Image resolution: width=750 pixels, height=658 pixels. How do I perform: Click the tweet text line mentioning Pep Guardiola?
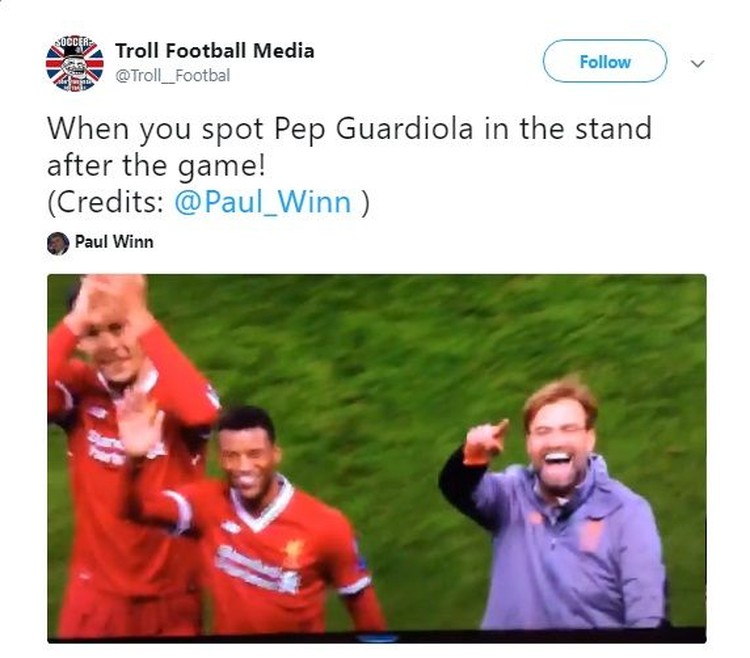(x=349, y=129)
